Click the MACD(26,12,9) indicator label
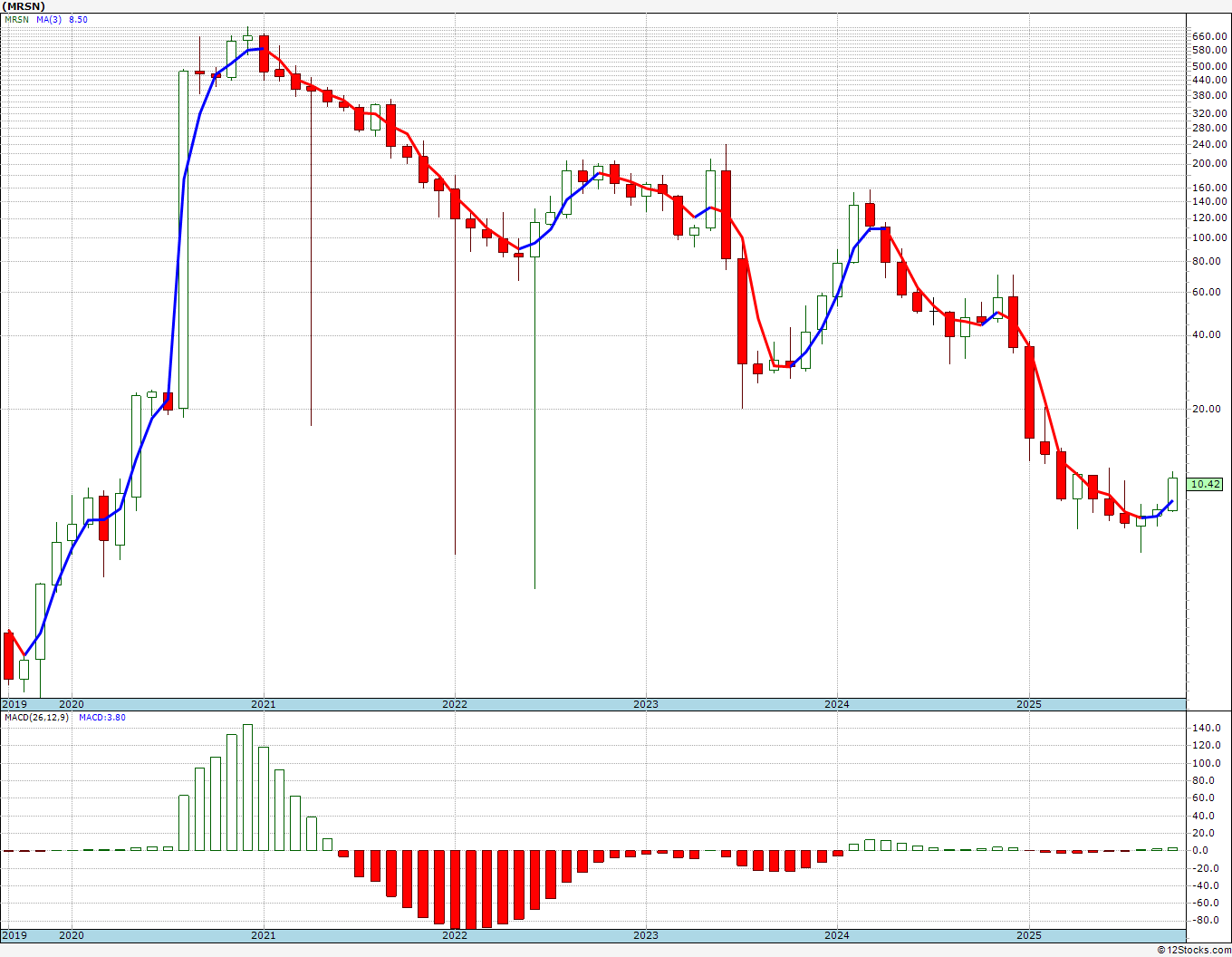The width and height of the screenshot is (1232, 957). pyautogui.click(x=36, y=718)
